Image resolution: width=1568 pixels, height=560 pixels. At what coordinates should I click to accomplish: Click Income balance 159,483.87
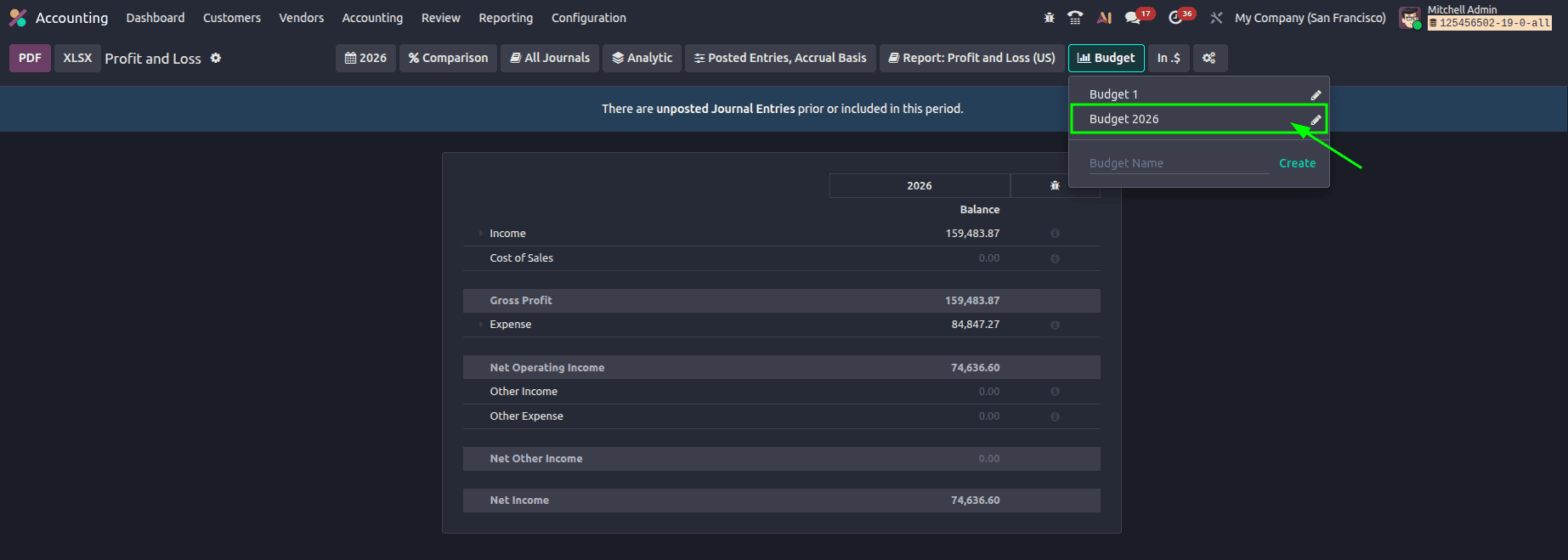click(972, 234)
